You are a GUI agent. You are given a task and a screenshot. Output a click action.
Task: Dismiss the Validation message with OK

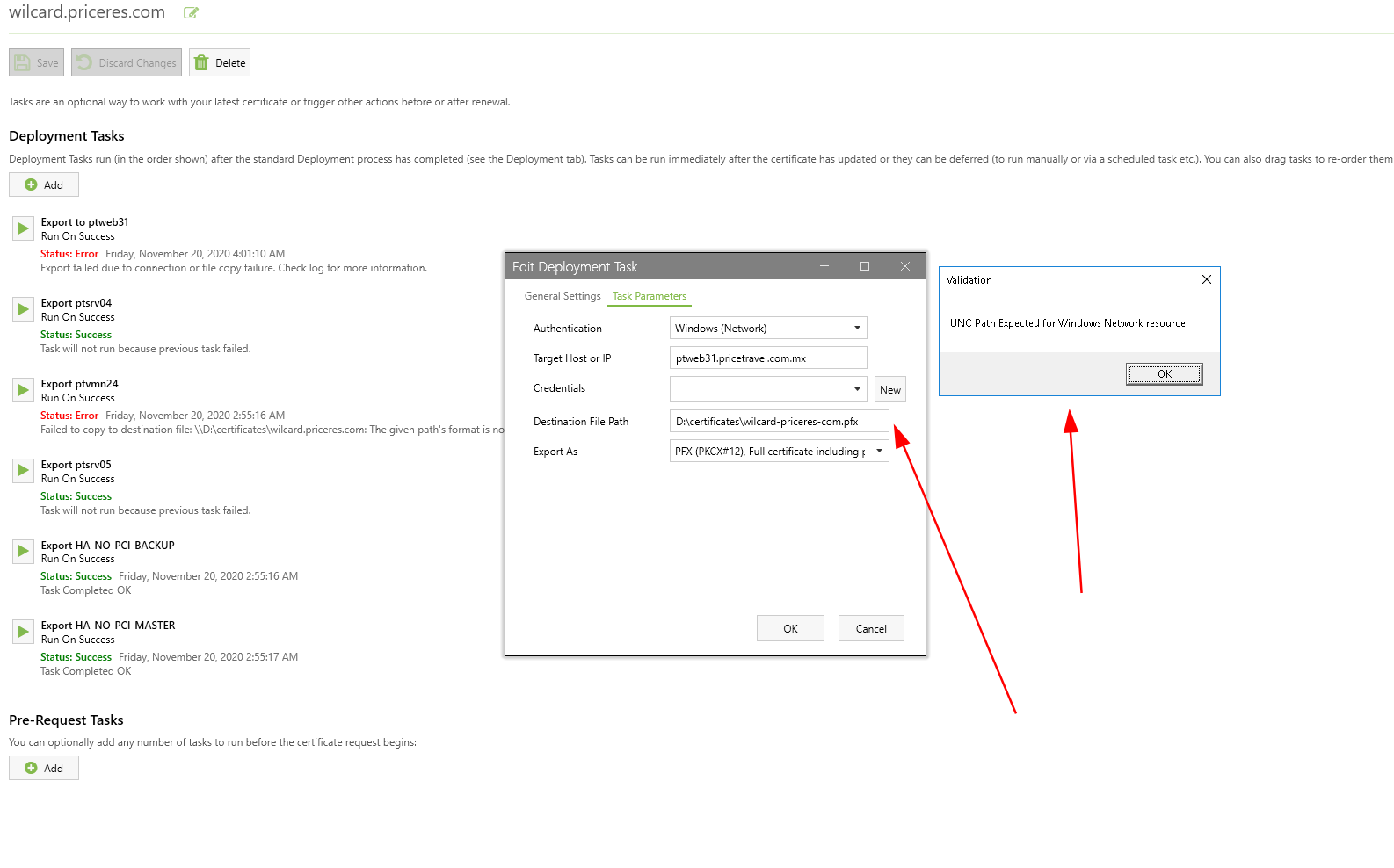tap(1164, 374)
